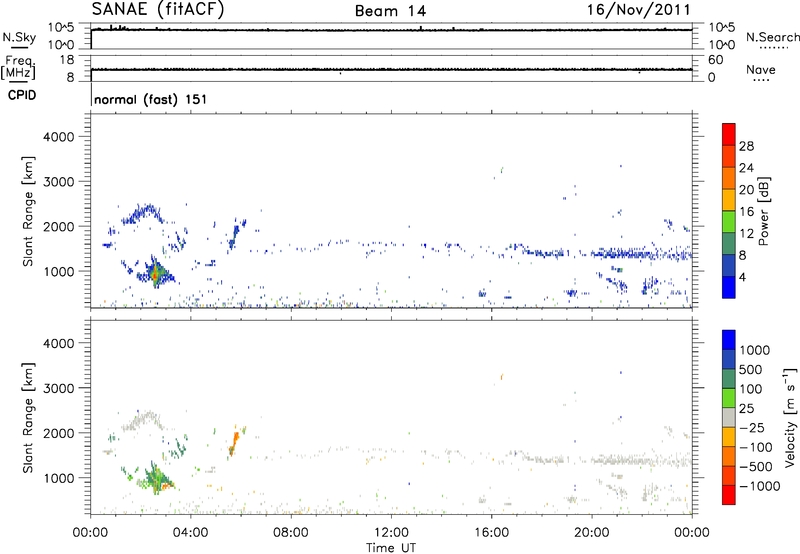Click the arc-shaped blue echo near 2400 km
800x554 pixels.
click(x=144, y=213)
